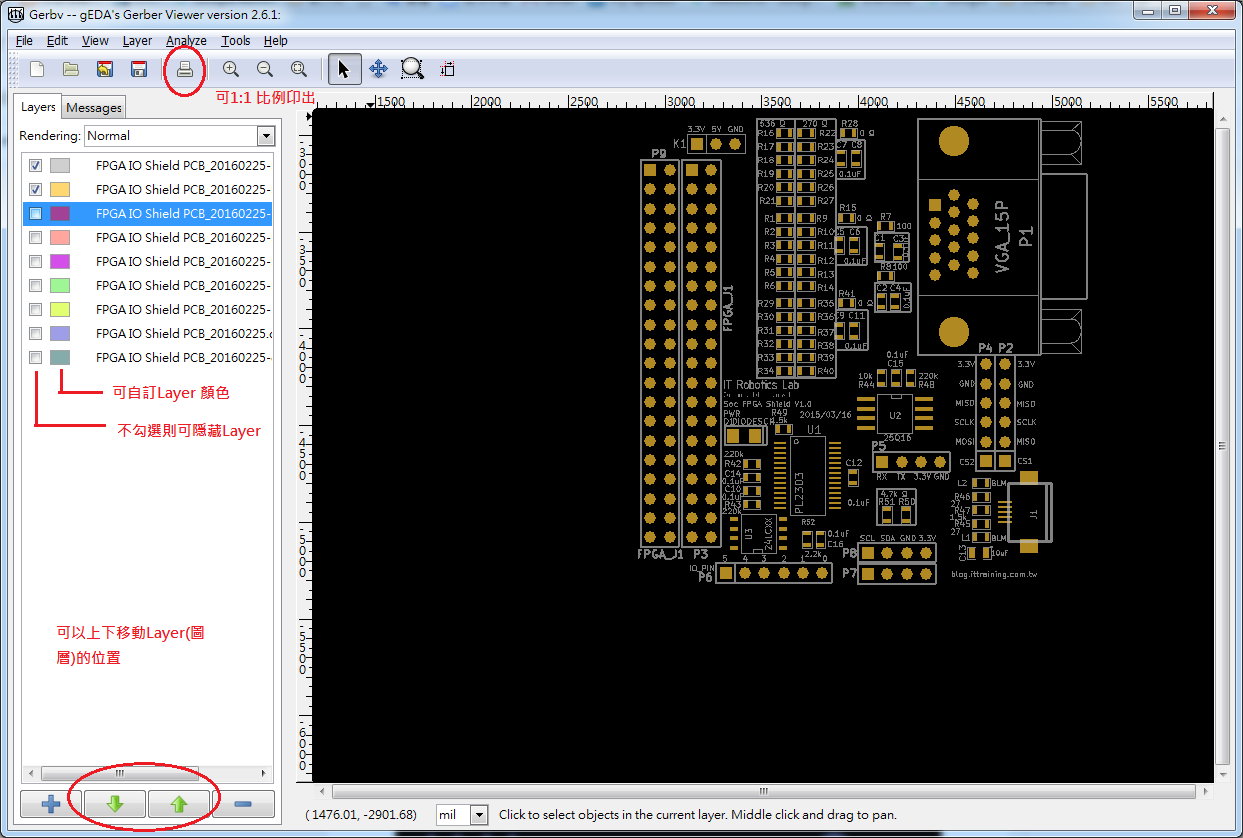Viewport: 1243px width, 838px height.
Task: Select the pointer selection tool
Action: tap(344, 68)
